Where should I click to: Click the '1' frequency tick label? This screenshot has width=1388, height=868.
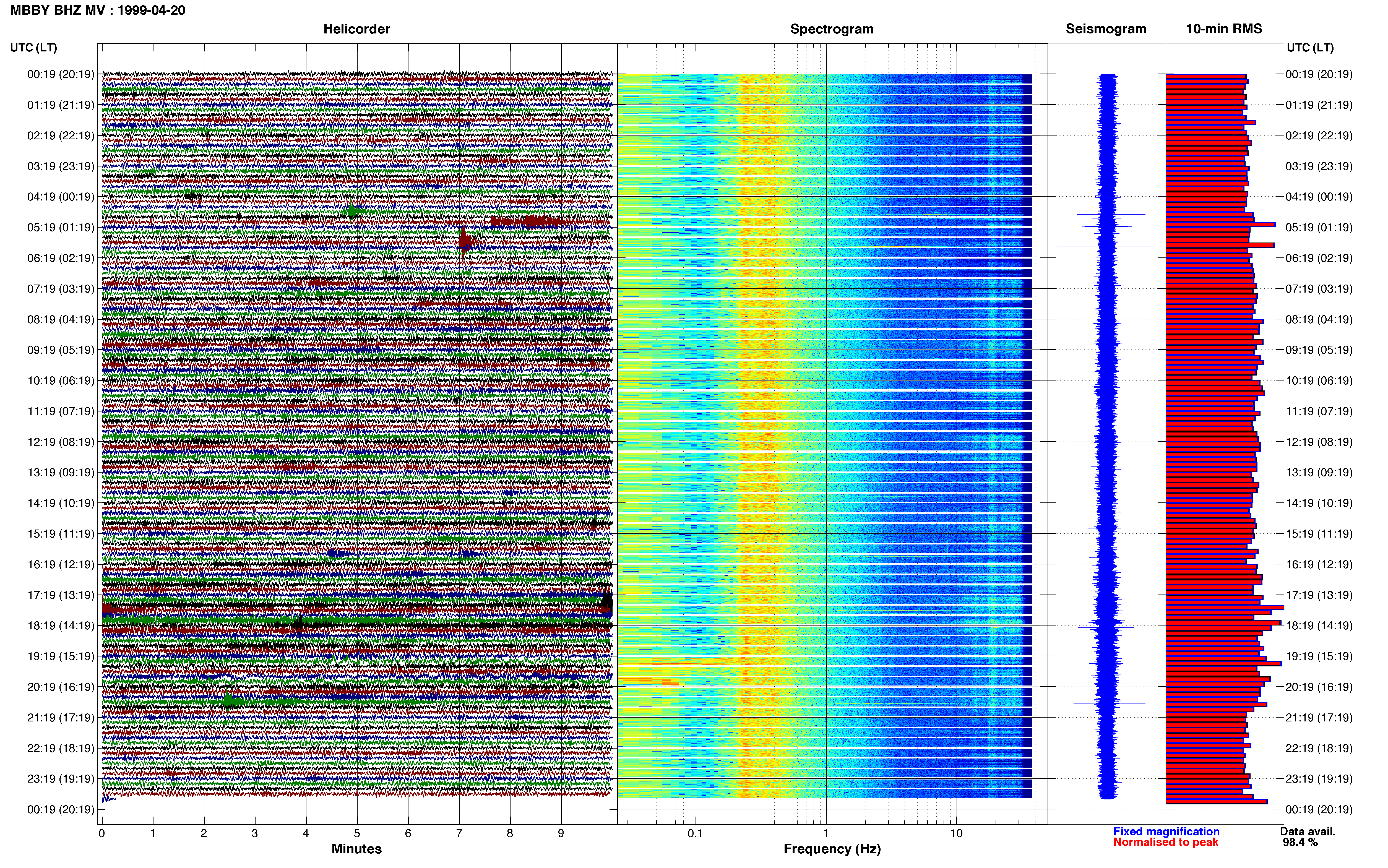point(826,833)
